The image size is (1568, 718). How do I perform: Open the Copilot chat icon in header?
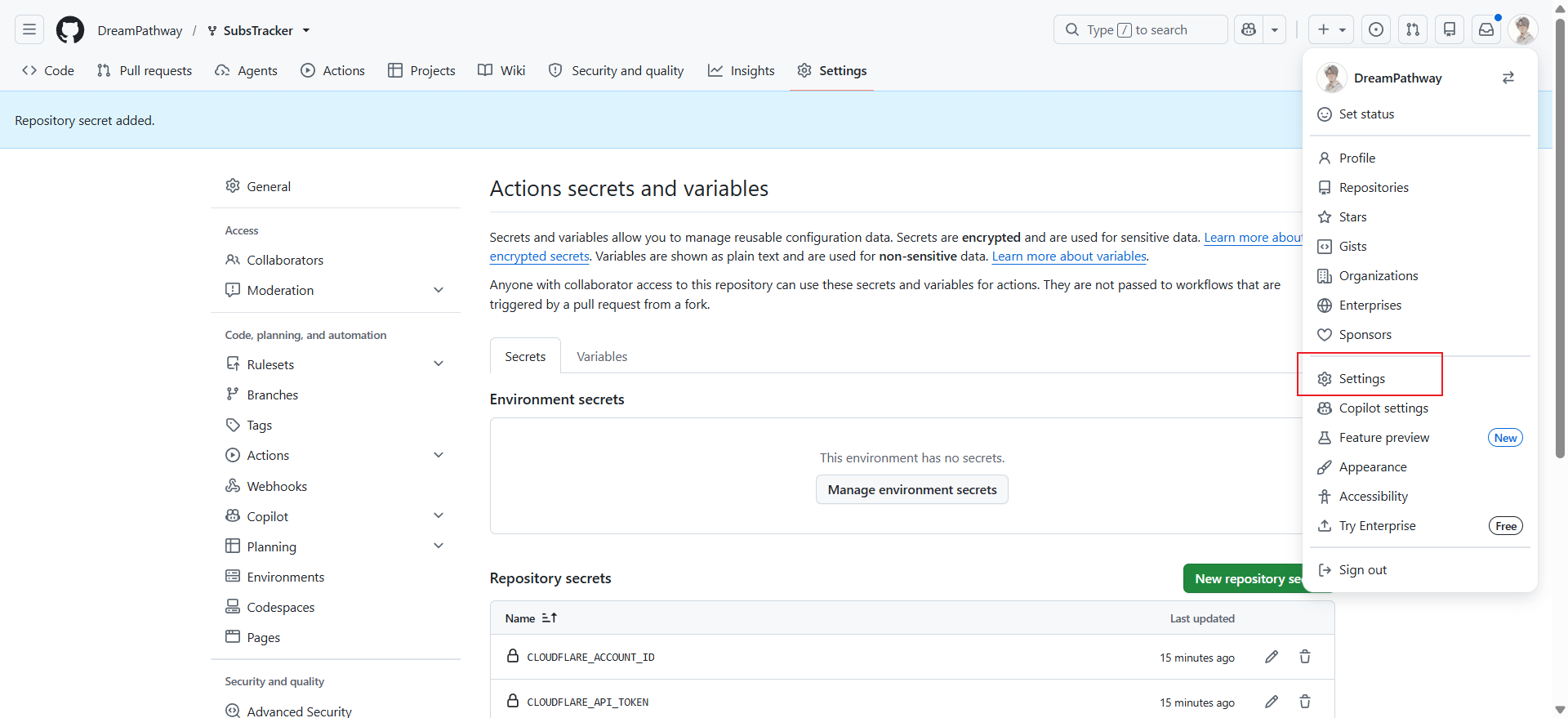(x=1249, y=30)
